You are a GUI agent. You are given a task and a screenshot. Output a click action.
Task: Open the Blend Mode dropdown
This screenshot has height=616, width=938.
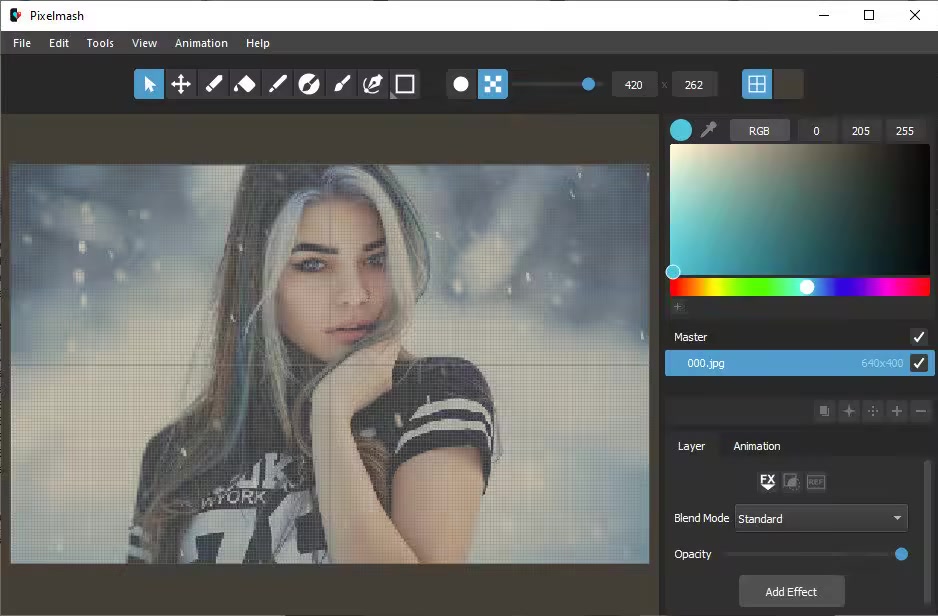(x=821, y=519)
